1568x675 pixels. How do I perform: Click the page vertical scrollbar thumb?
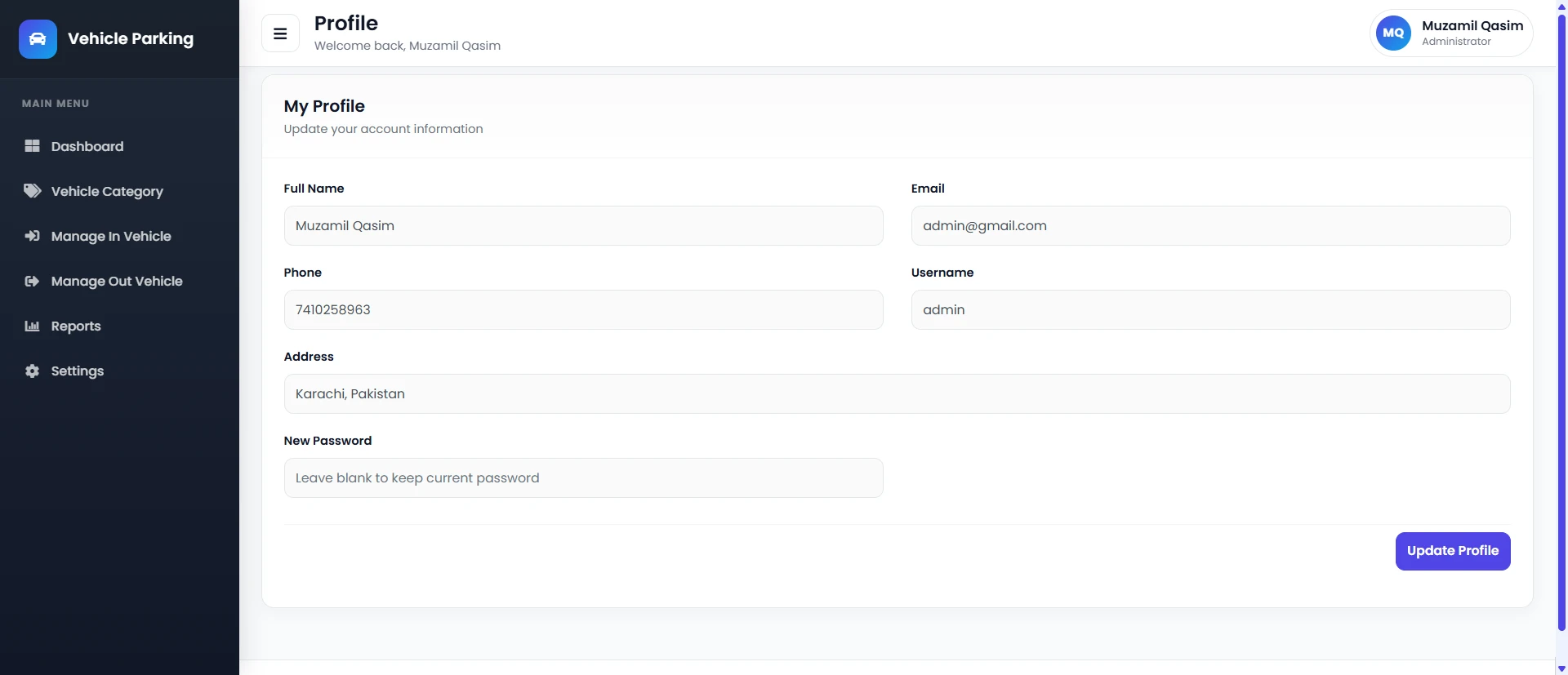point(1561,321)
